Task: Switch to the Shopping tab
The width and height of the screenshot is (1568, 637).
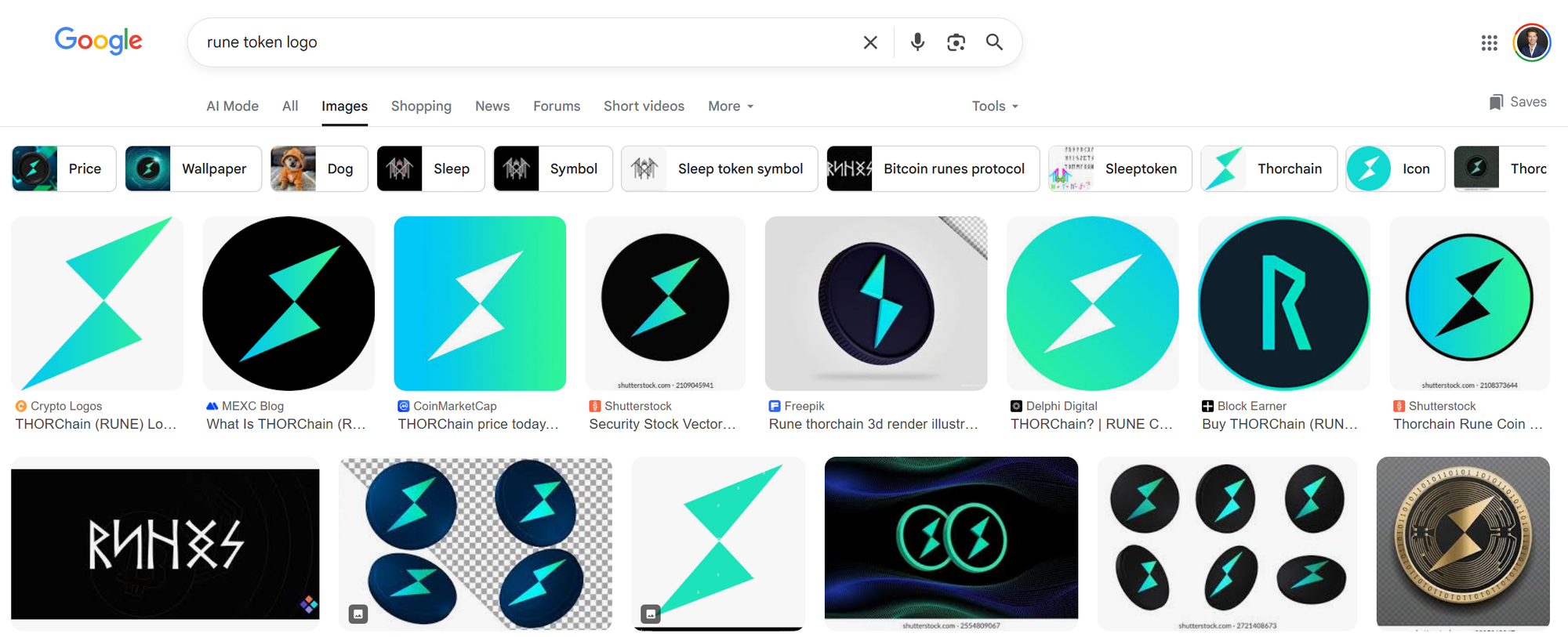Action: (x=421, y=106)
